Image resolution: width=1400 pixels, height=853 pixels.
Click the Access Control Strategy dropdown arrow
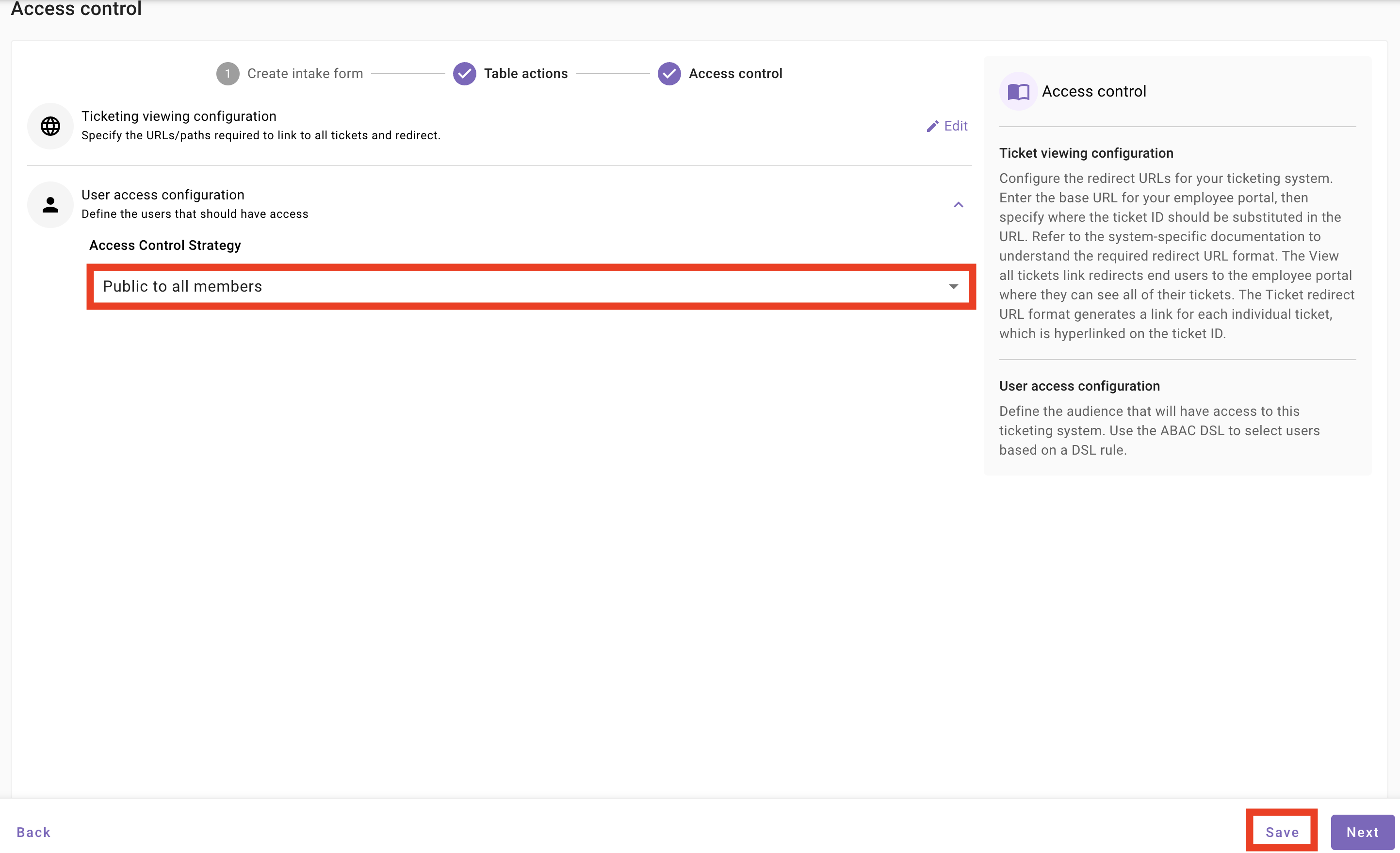953,286
